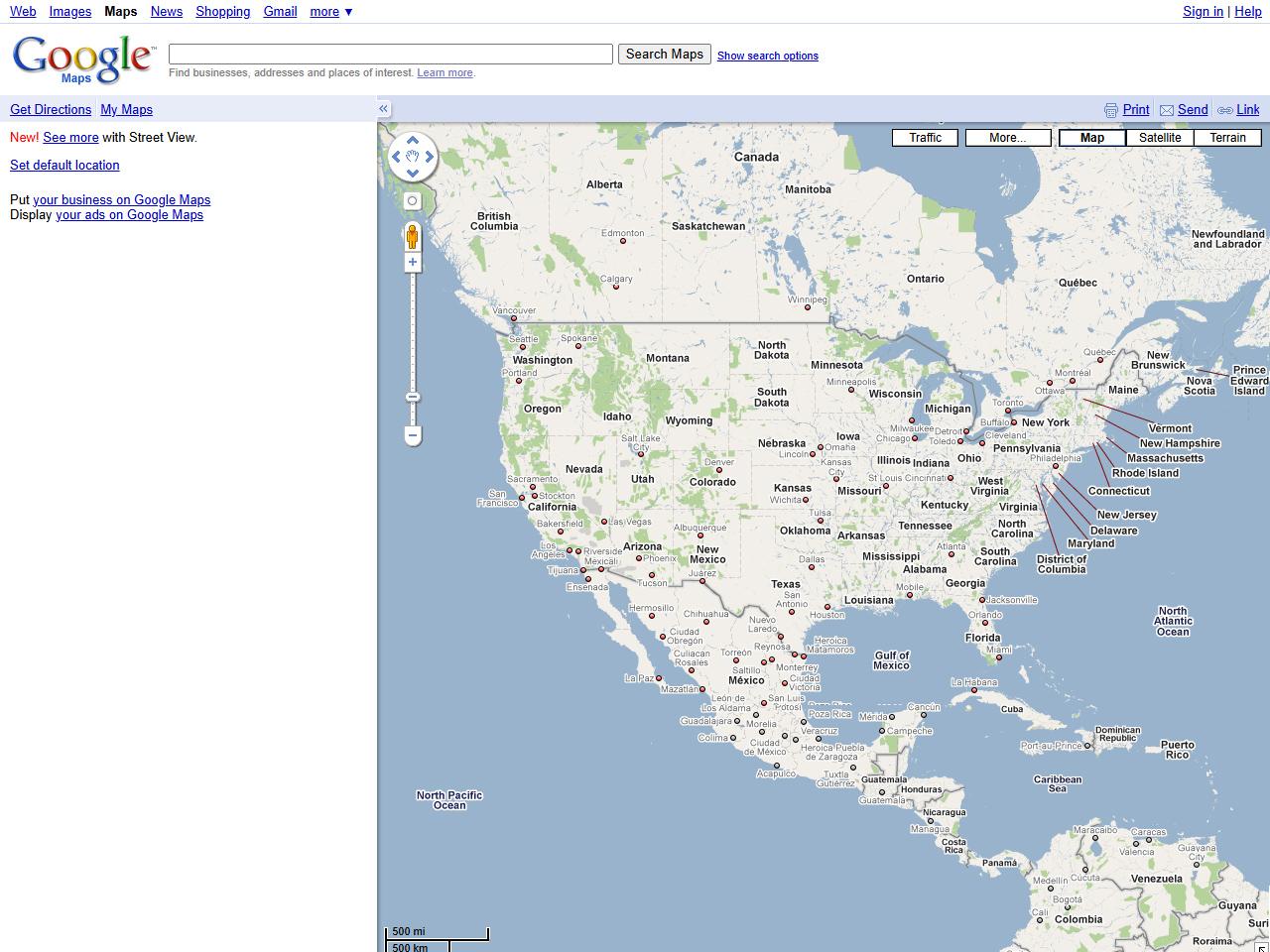Collapse the left panel with double arrow

click(384, 109)
